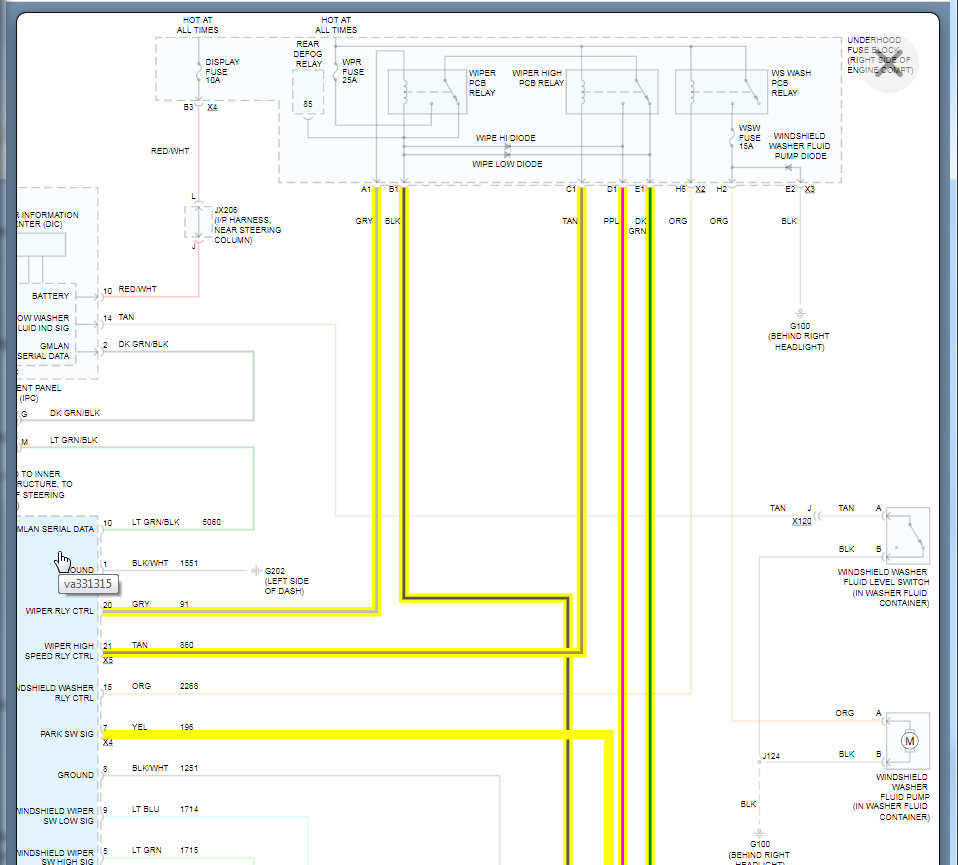
Task: Select the G202 ground symbol
Action: tap(256, 571)
